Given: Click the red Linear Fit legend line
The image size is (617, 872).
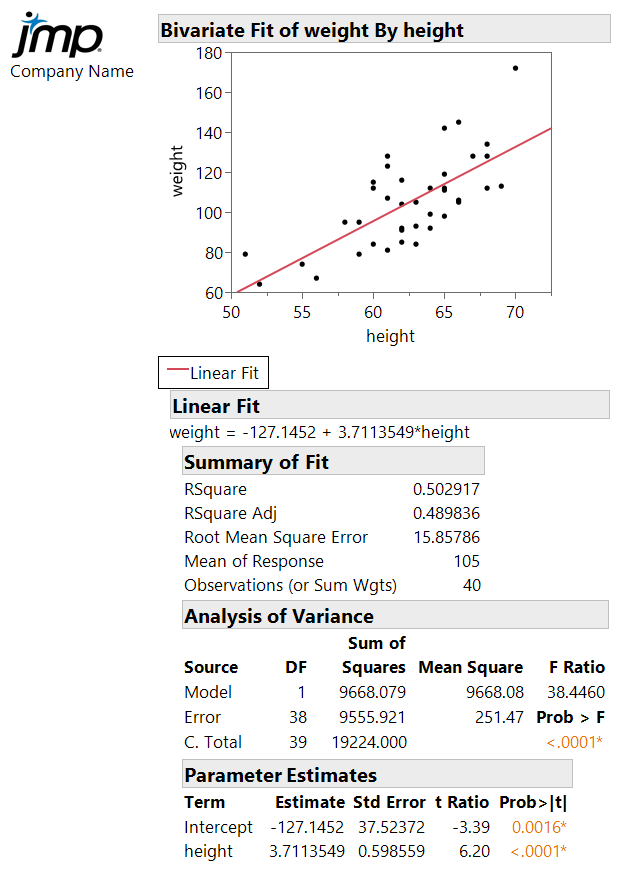Looking at the screenshot, I should tap(176, 373).
